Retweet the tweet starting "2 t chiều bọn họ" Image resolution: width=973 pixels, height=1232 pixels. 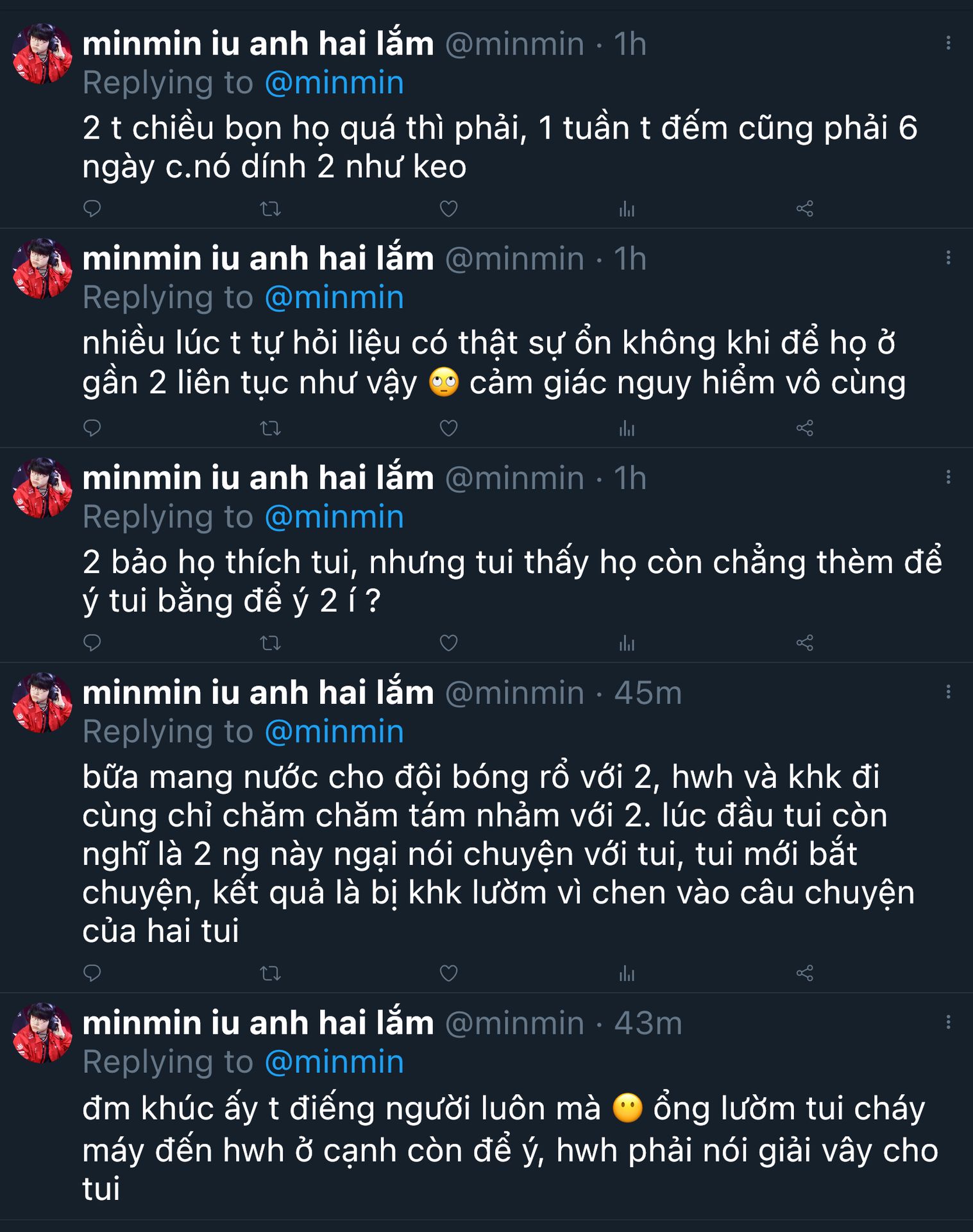pyautogui.click(x=270, y=209)
